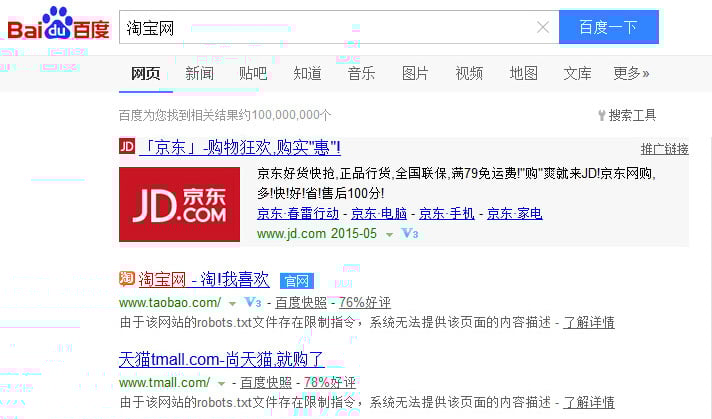Expand the dropdown arrow after www.jd.com
The height and width of the screenshot is (419, 712).
pyautogui.click(x=389, y=235)
